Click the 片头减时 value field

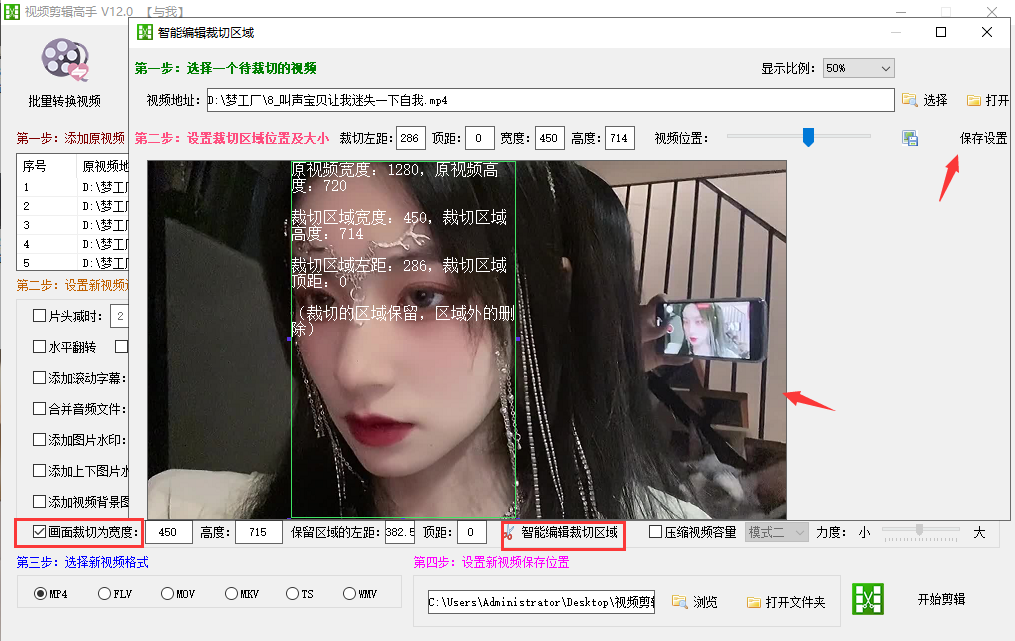(120, 316)
